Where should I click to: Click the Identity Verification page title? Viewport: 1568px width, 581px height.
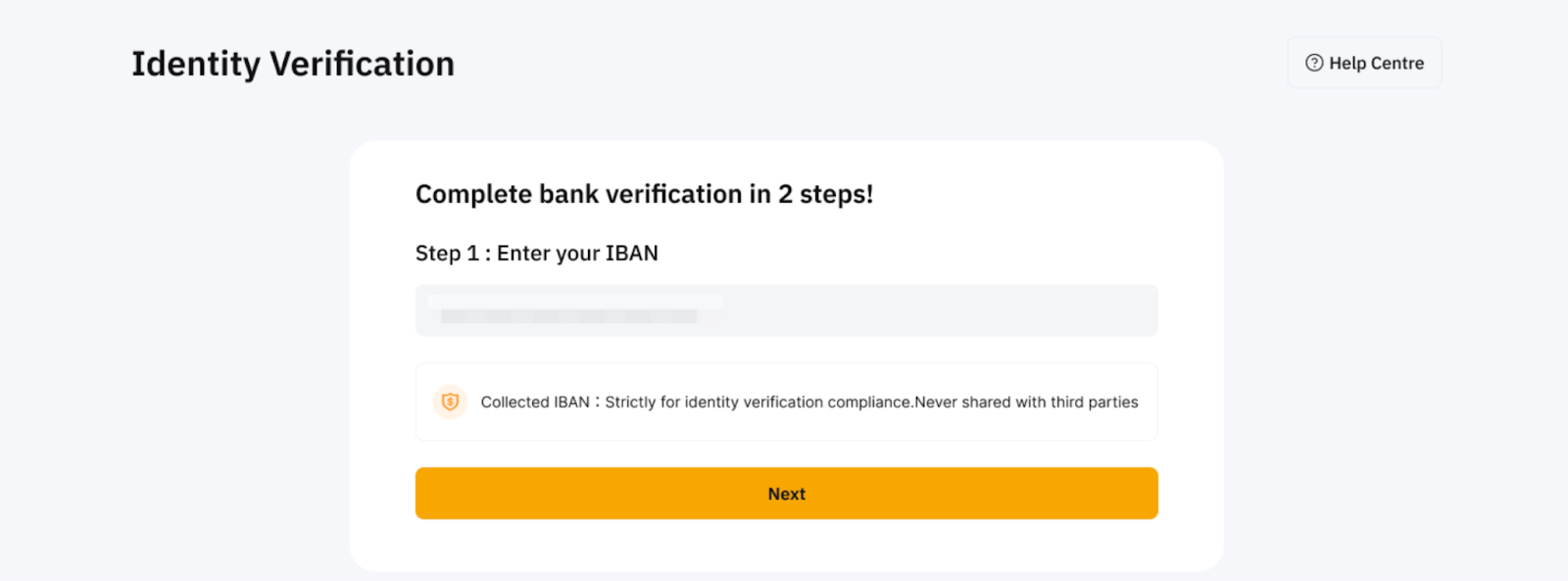(x=293, y=64)
